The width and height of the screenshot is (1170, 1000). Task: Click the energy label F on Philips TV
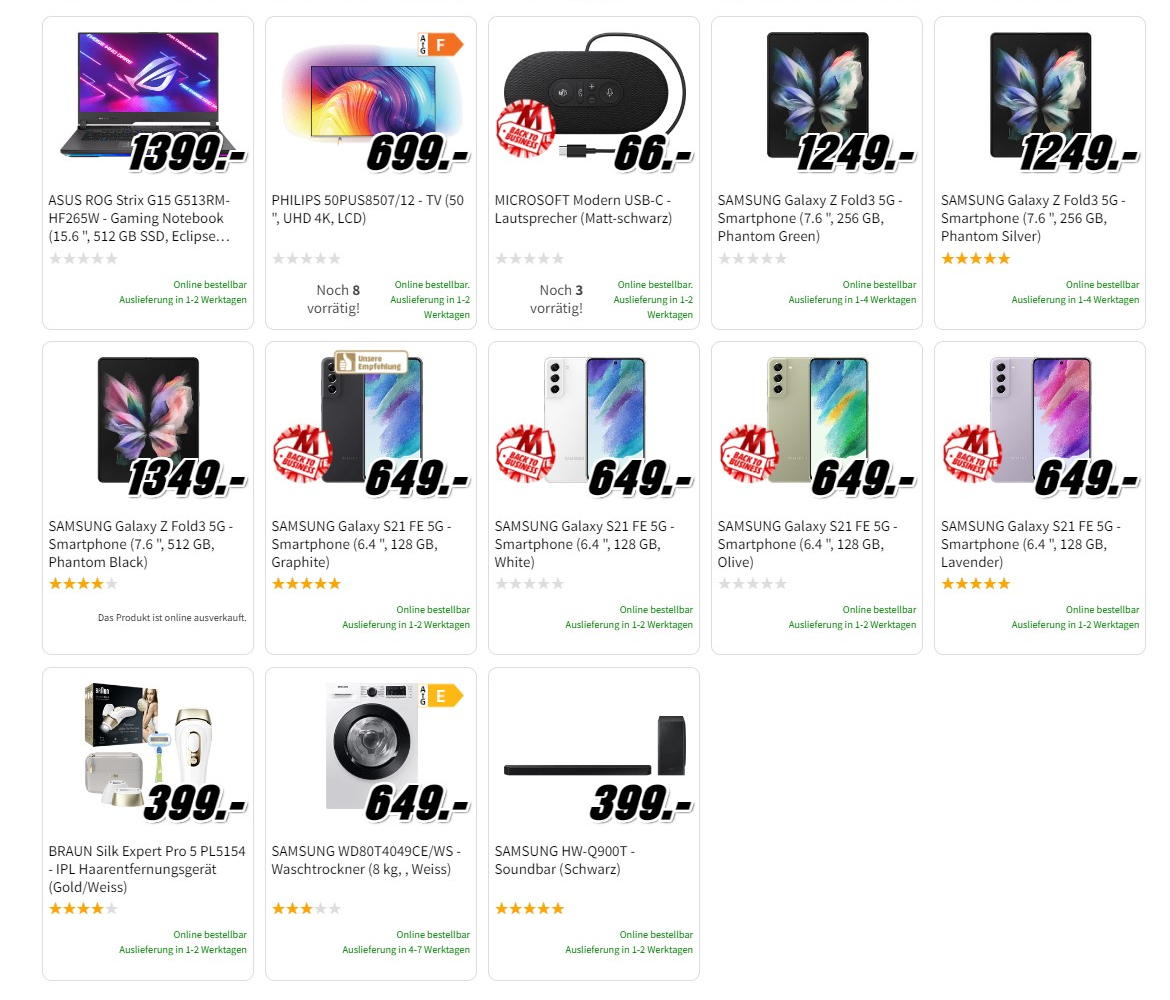[x=440, y=44]
